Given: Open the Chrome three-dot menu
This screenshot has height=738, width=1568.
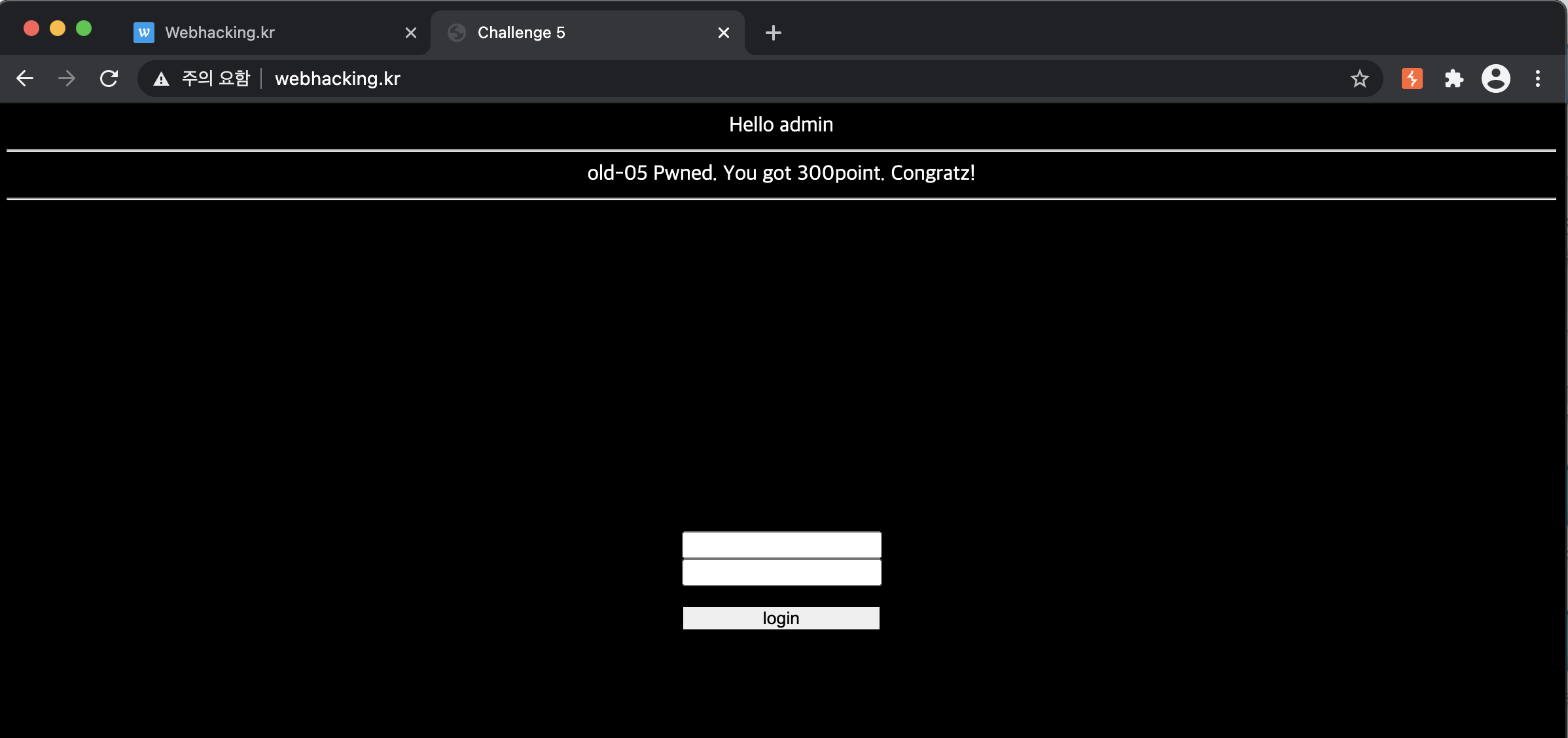Looking at the screenshot, I should [x=1538, y=79].
